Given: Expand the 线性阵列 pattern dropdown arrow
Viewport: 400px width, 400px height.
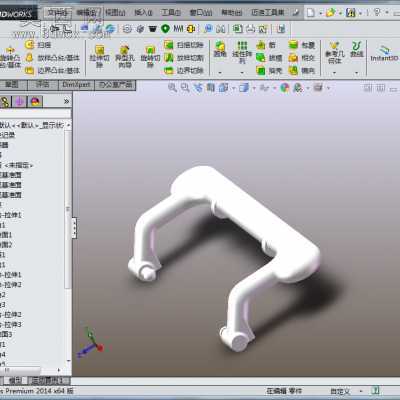Looking at the screenshot, I should point(242,72).
